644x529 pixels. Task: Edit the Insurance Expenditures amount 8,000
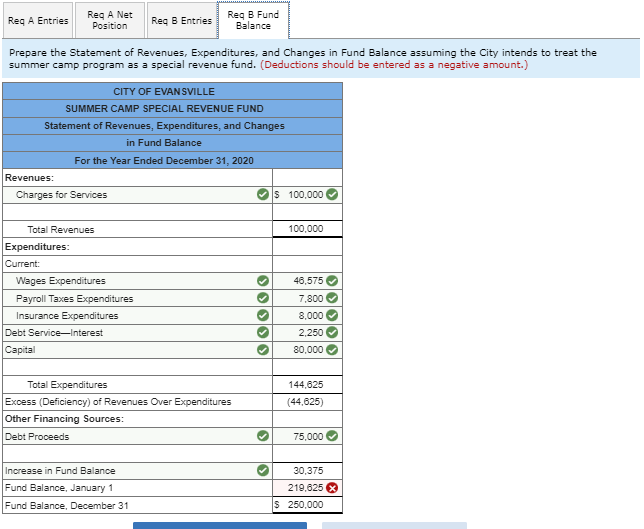307,315
